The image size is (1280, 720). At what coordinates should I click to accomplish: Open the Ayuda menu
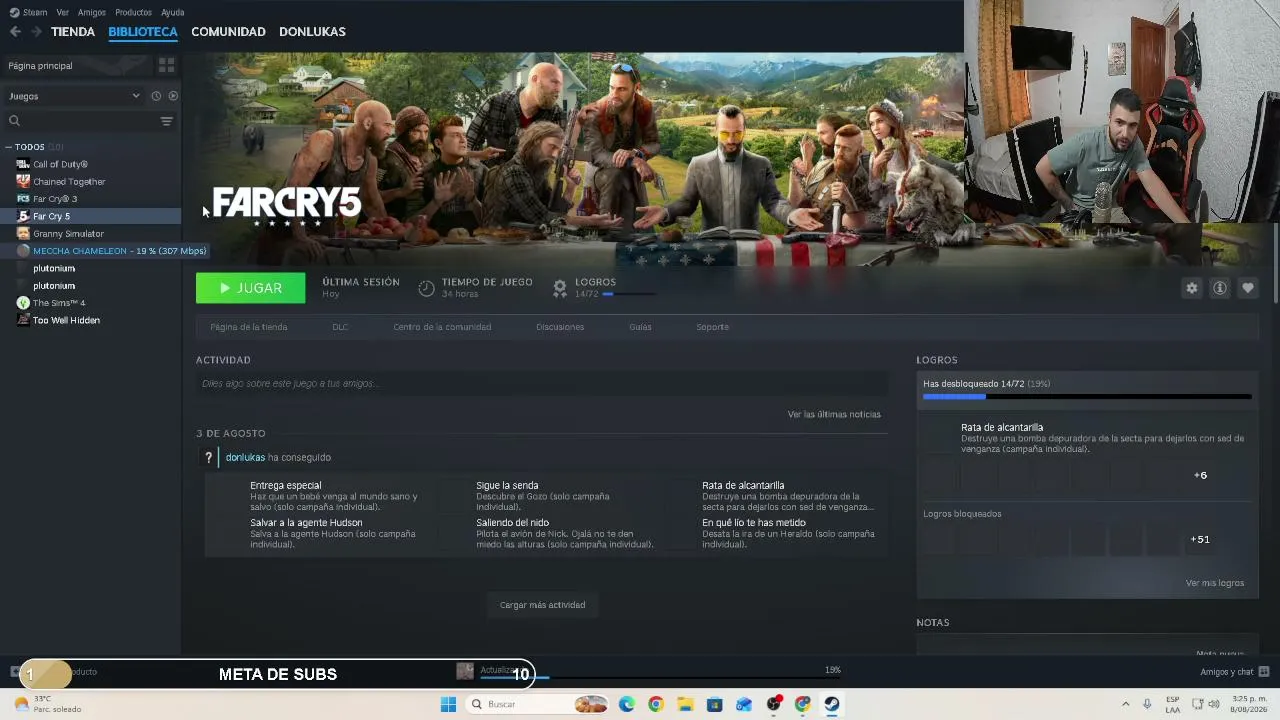pyautogui.click(x=173, y=12)
